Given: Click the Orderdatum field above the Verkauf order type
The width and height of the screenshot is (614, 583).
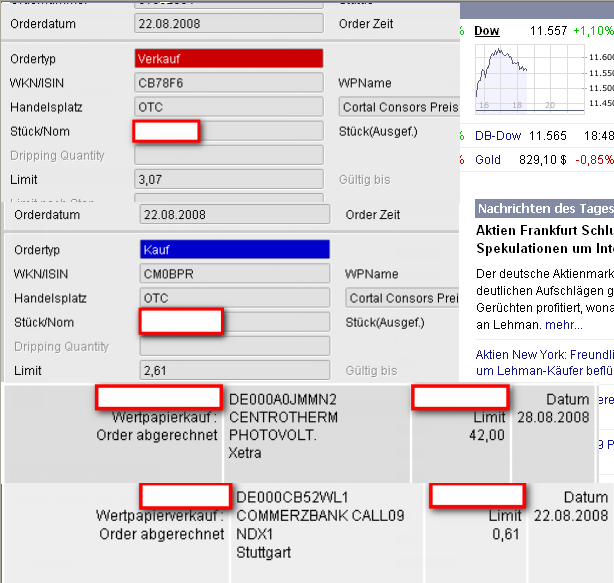Looking at the screenshot, I should (229, 23).
